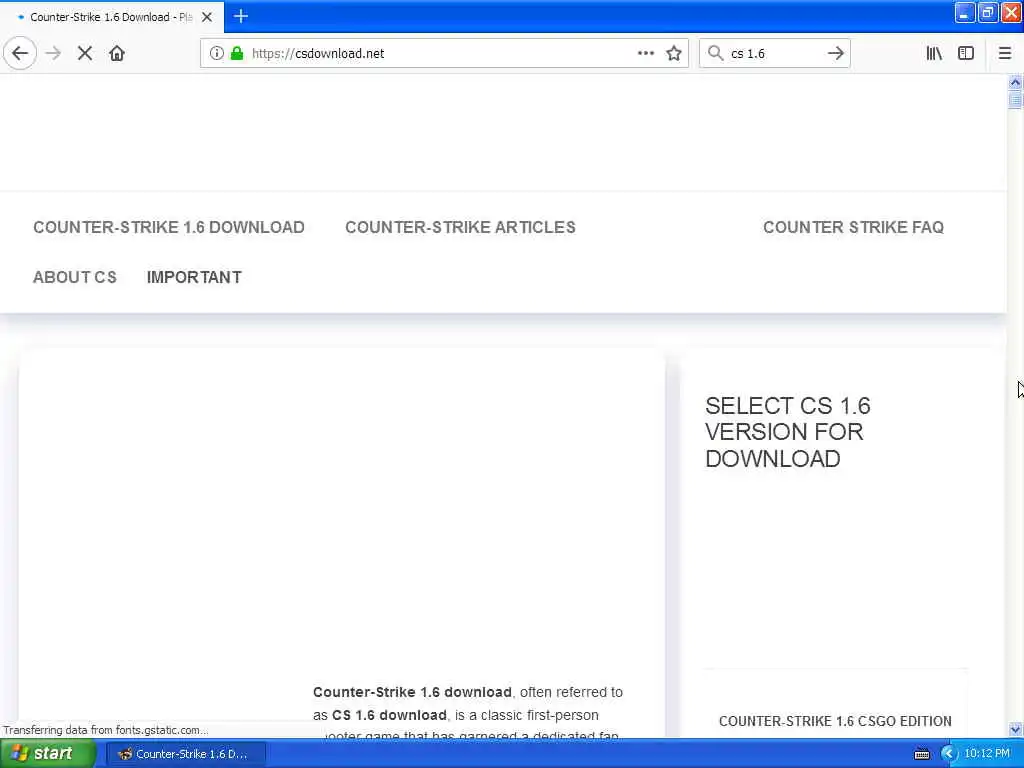Click the keyboard icon in system tray
This screenshot has height=768, width=1024.
coord(921,754)
